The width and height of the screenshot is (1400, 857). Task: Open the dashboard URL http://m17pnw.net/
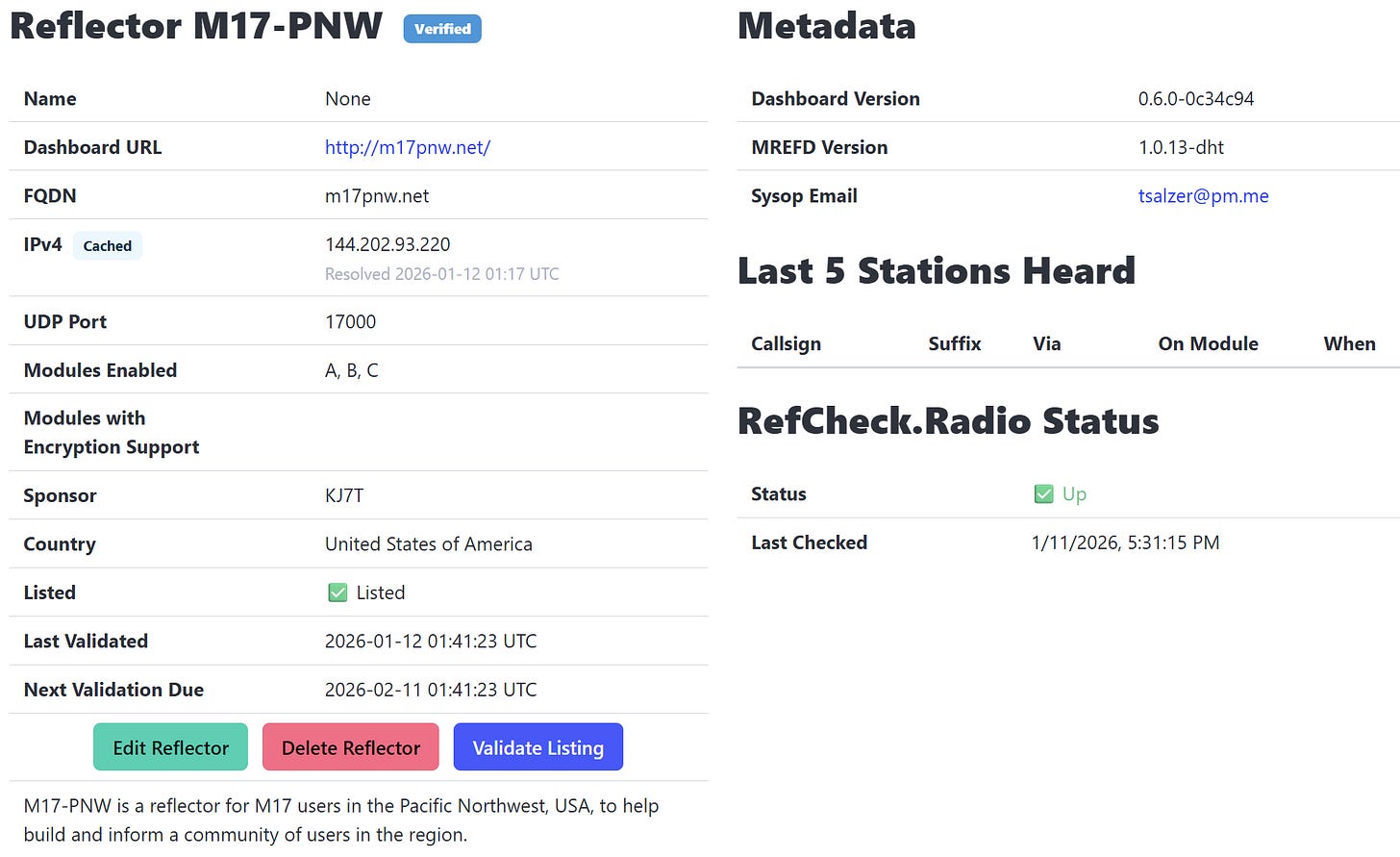[408, 147]
